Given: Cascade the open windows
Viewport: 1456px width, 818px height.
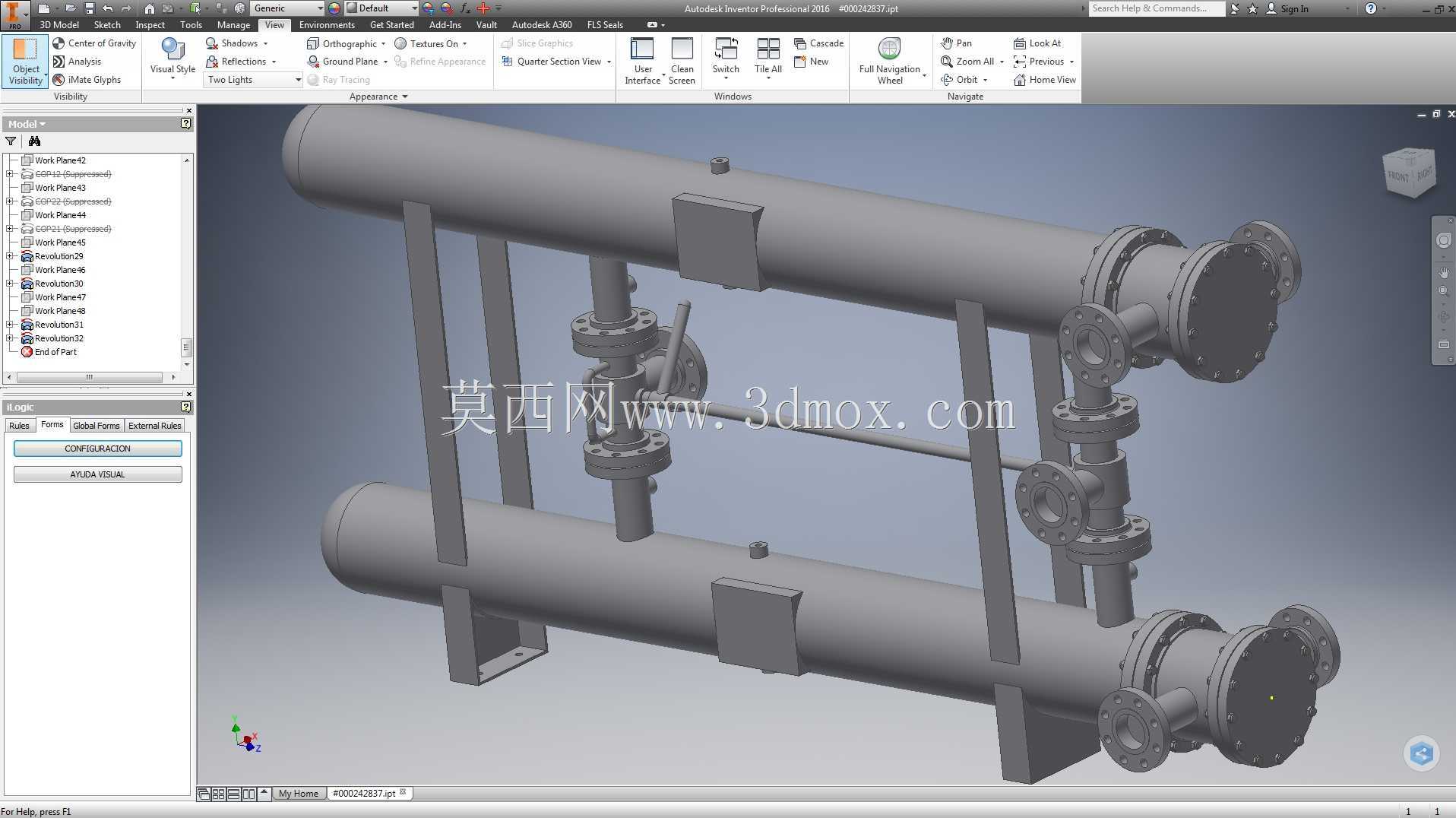Looking at the screenshot, I should click(818, 43).
